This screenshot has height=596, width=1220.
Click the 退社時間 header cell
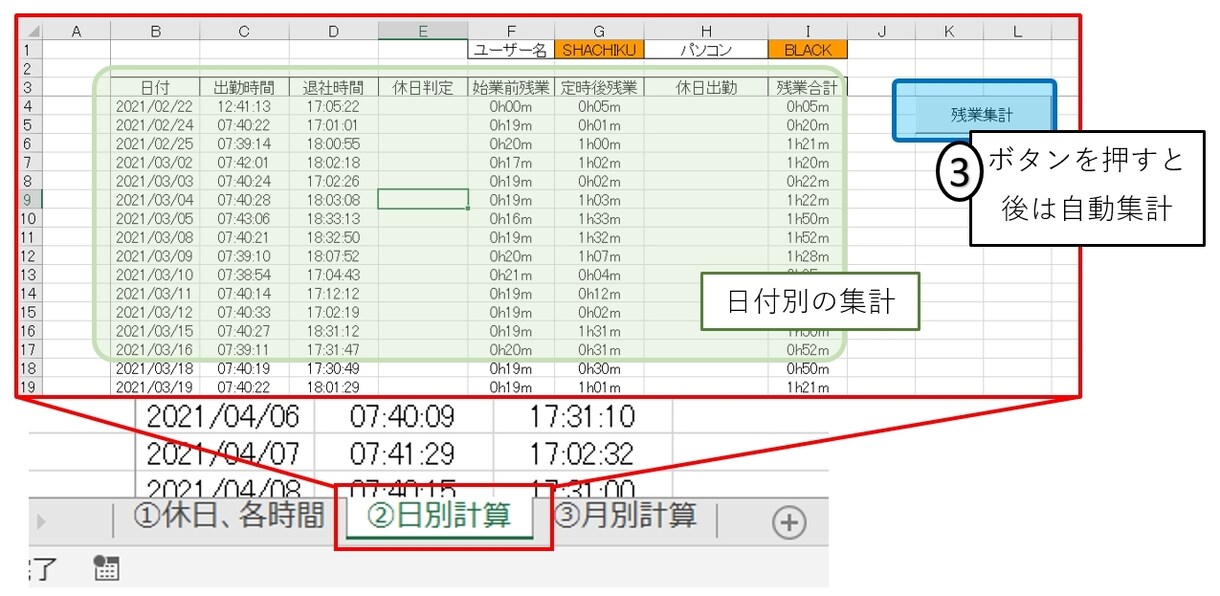[333, 87]
